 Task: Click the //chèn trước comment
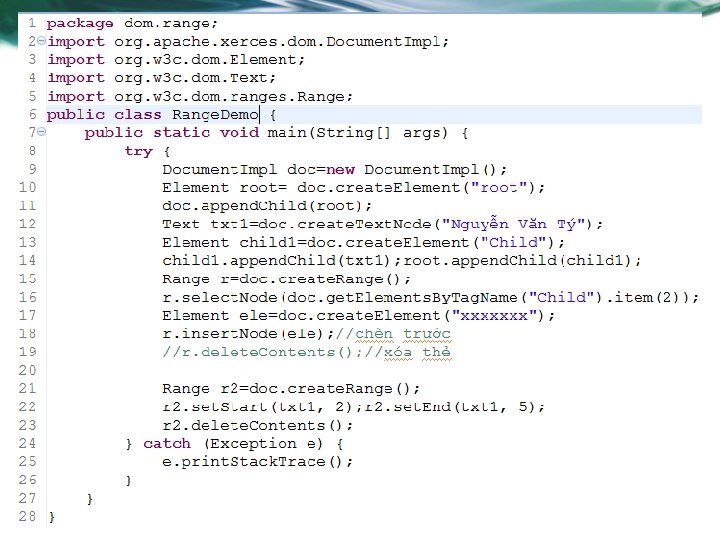(393, 334)
